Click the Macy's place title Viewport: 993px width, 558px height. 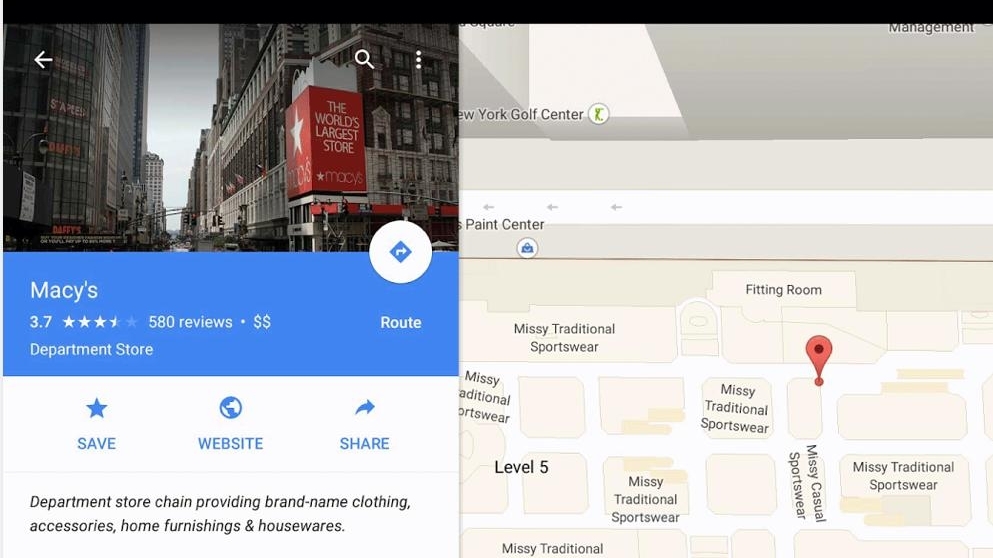(64, 290)
